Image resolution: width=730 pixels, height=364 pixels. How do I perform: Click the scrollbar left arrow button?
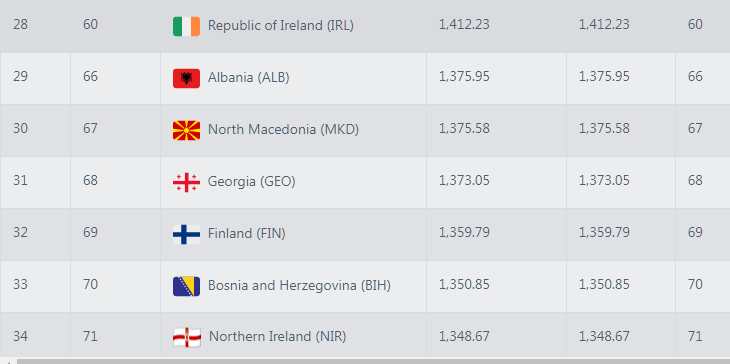pos(8,361)
